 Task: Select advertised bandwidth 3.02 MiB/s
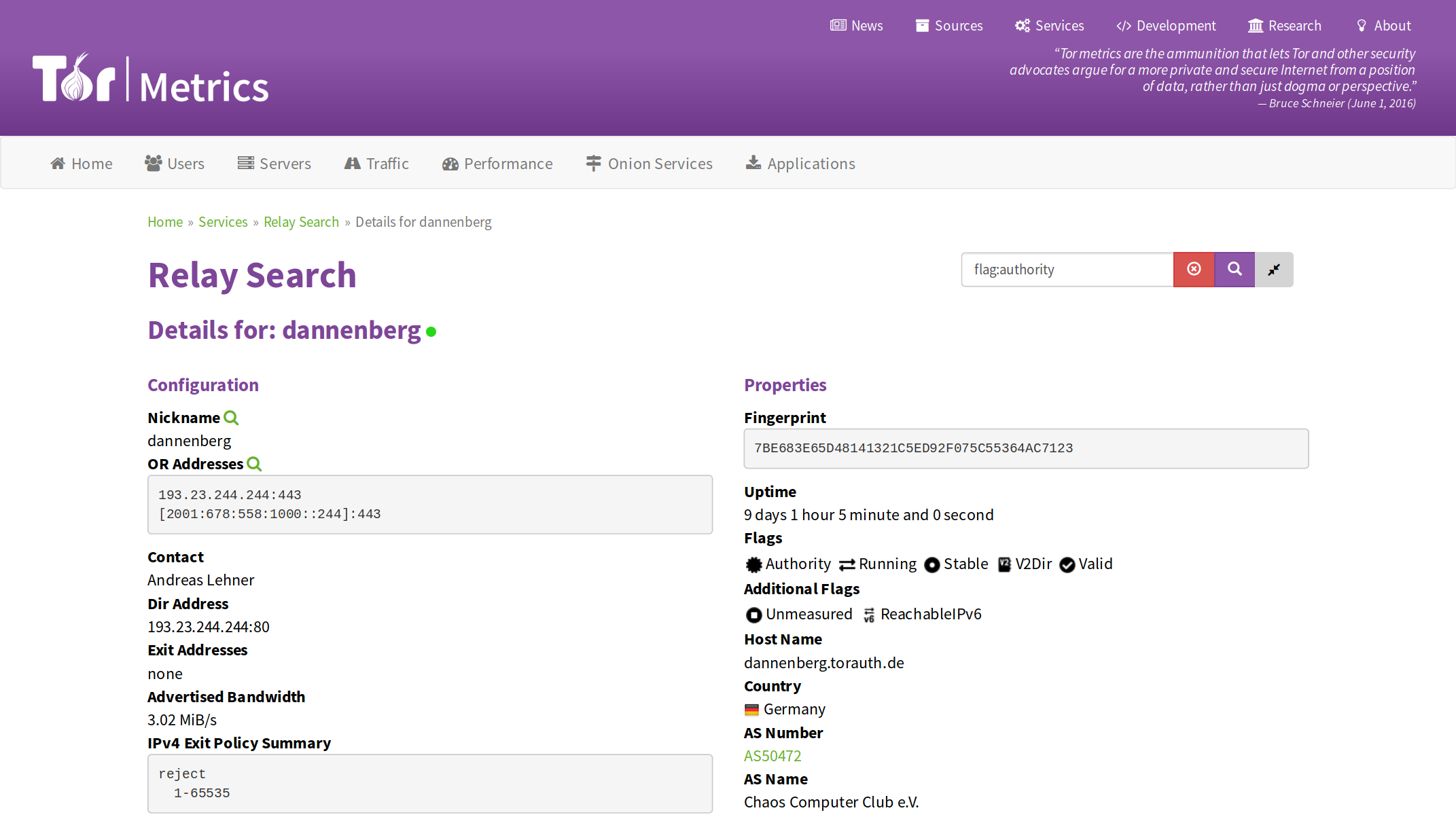click(182, 720)
